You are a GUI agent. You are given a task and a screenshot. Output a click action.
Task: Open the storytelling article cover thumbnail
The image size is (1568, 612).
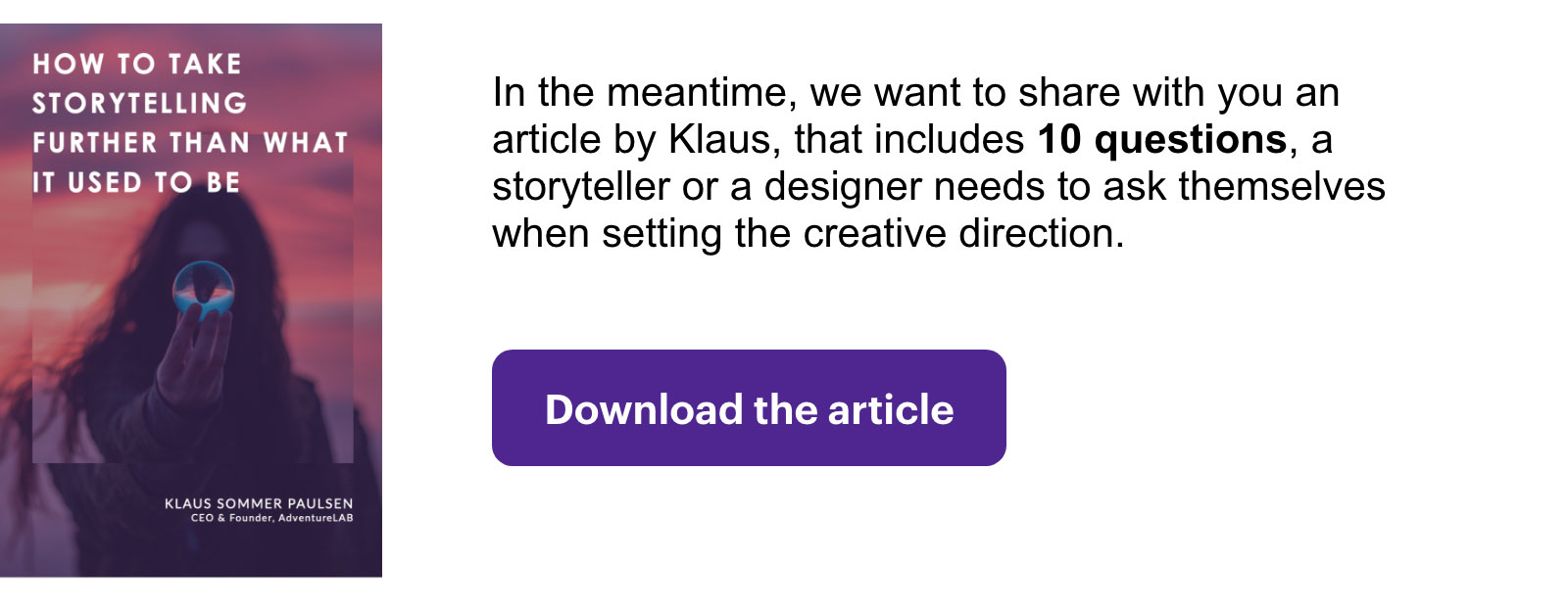[191, 301]
